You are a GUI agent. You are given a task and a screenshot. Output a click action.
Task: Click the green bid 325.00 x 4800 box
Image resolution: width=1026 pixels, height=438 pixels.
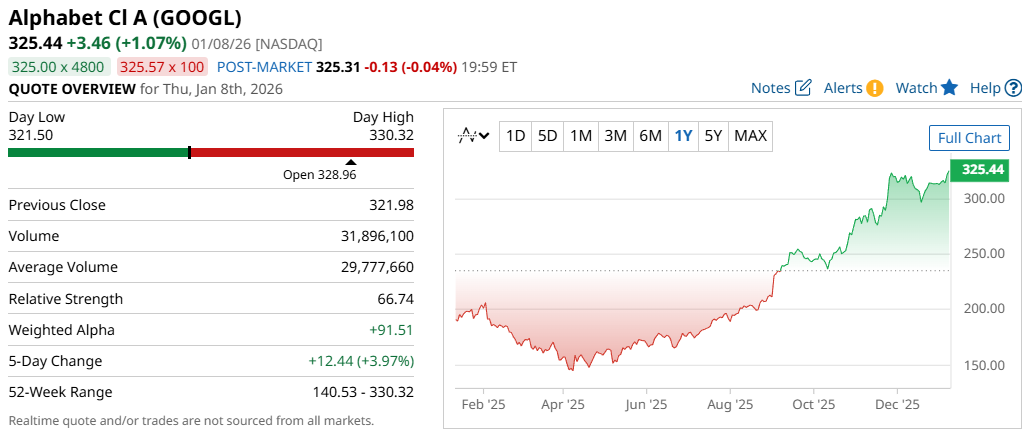coord(59,67)
